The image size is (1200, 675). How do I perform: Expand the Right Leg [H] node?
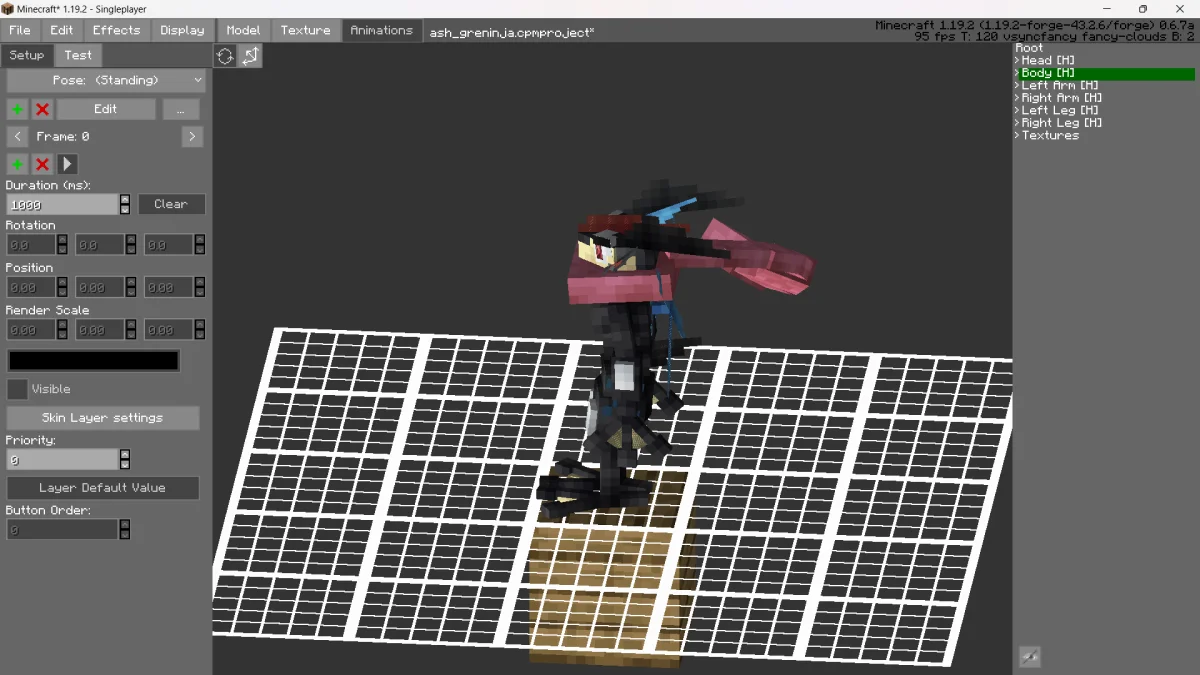point(1017,123)
